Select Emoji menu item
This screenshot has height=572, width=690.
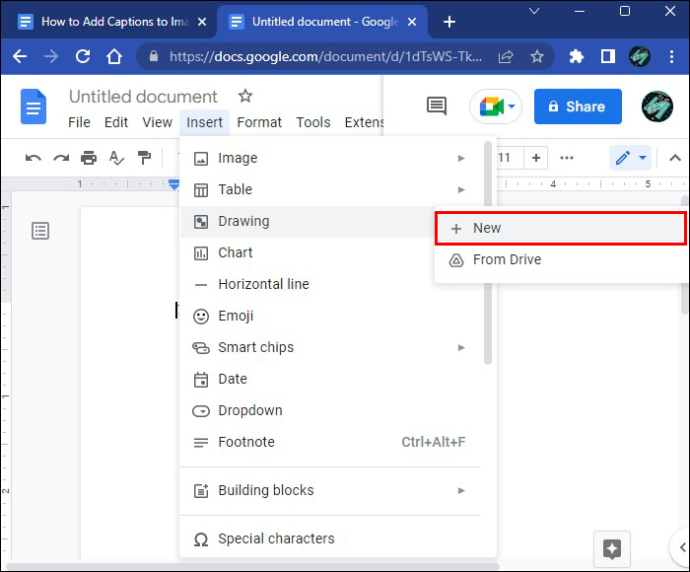click(330, 316)
